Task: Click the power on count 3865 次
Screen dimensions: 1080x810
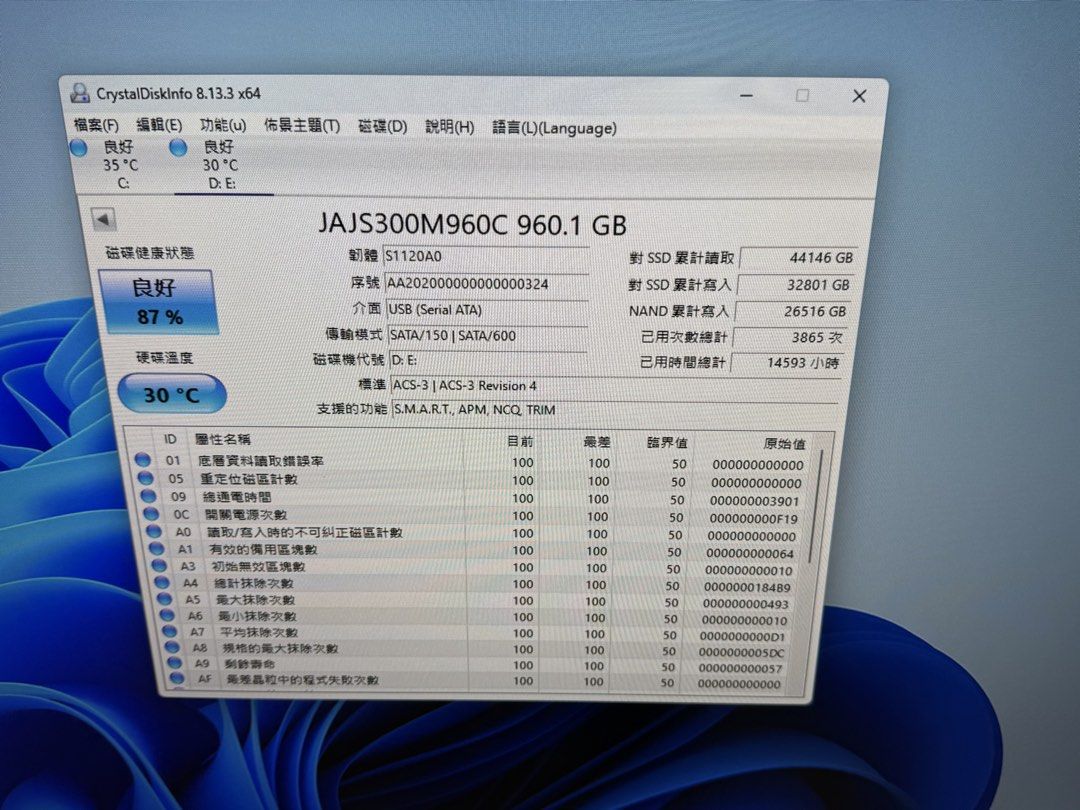Action: click(789, 338)
